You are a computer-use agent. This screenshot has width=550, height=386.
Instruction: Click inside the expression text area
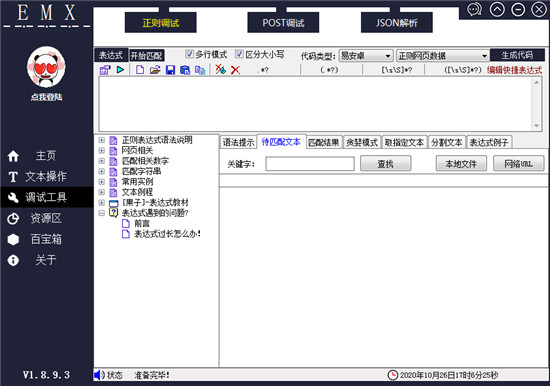coord(315,104)
